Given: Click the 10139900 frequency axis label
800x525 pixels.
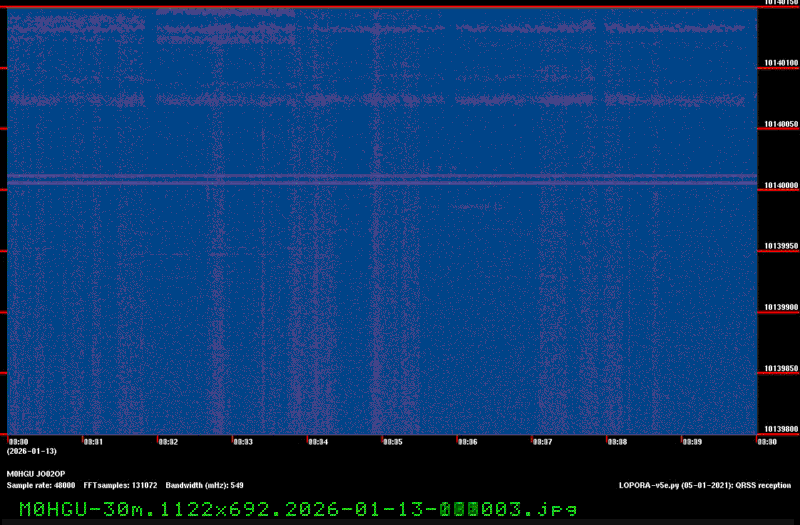Looking at the screenshot, I should tap(780, 307).
